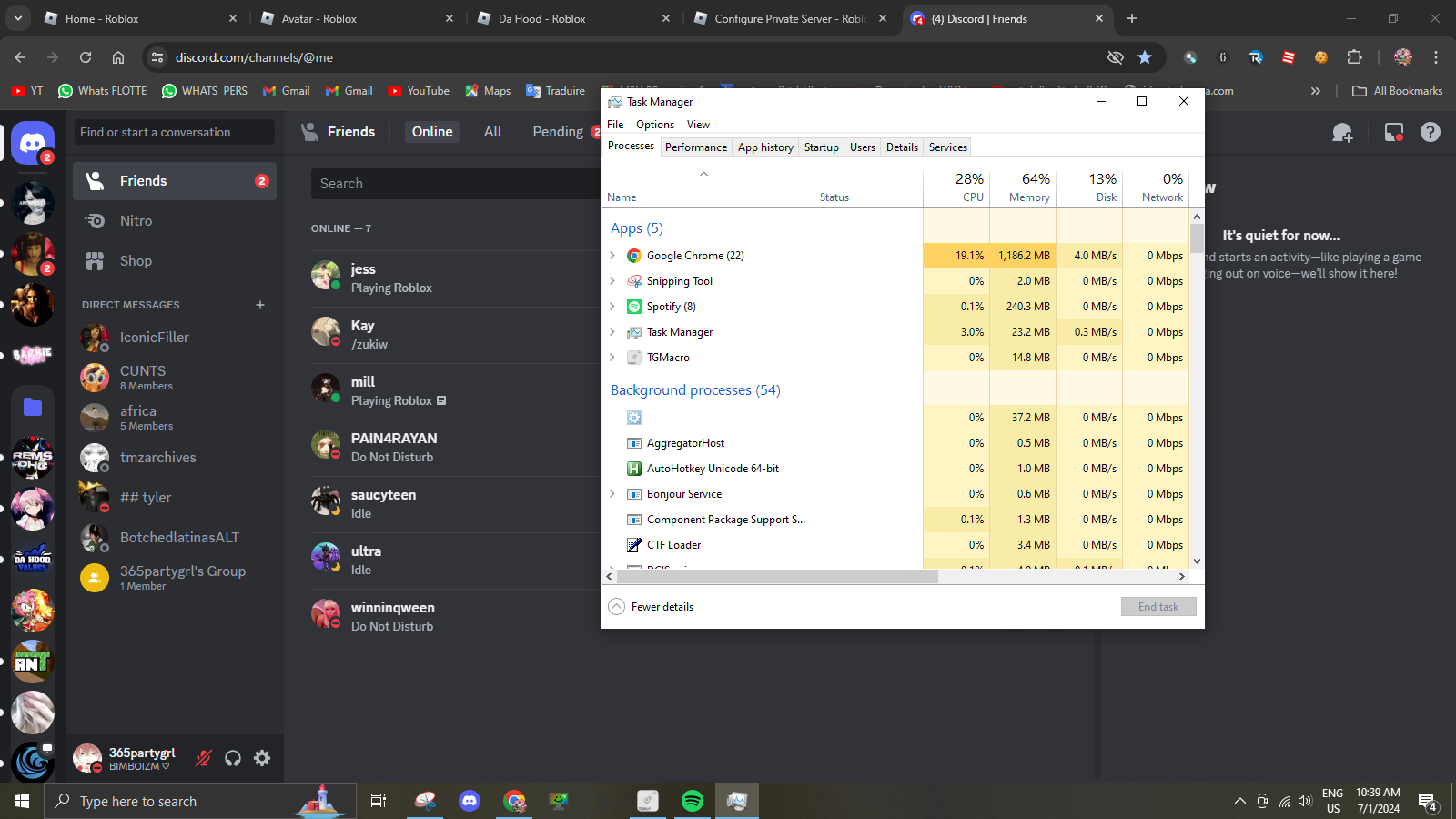The image size is (1456, 819).
Task: Open Chrome three-dot menu
Action: (1436, 57)
